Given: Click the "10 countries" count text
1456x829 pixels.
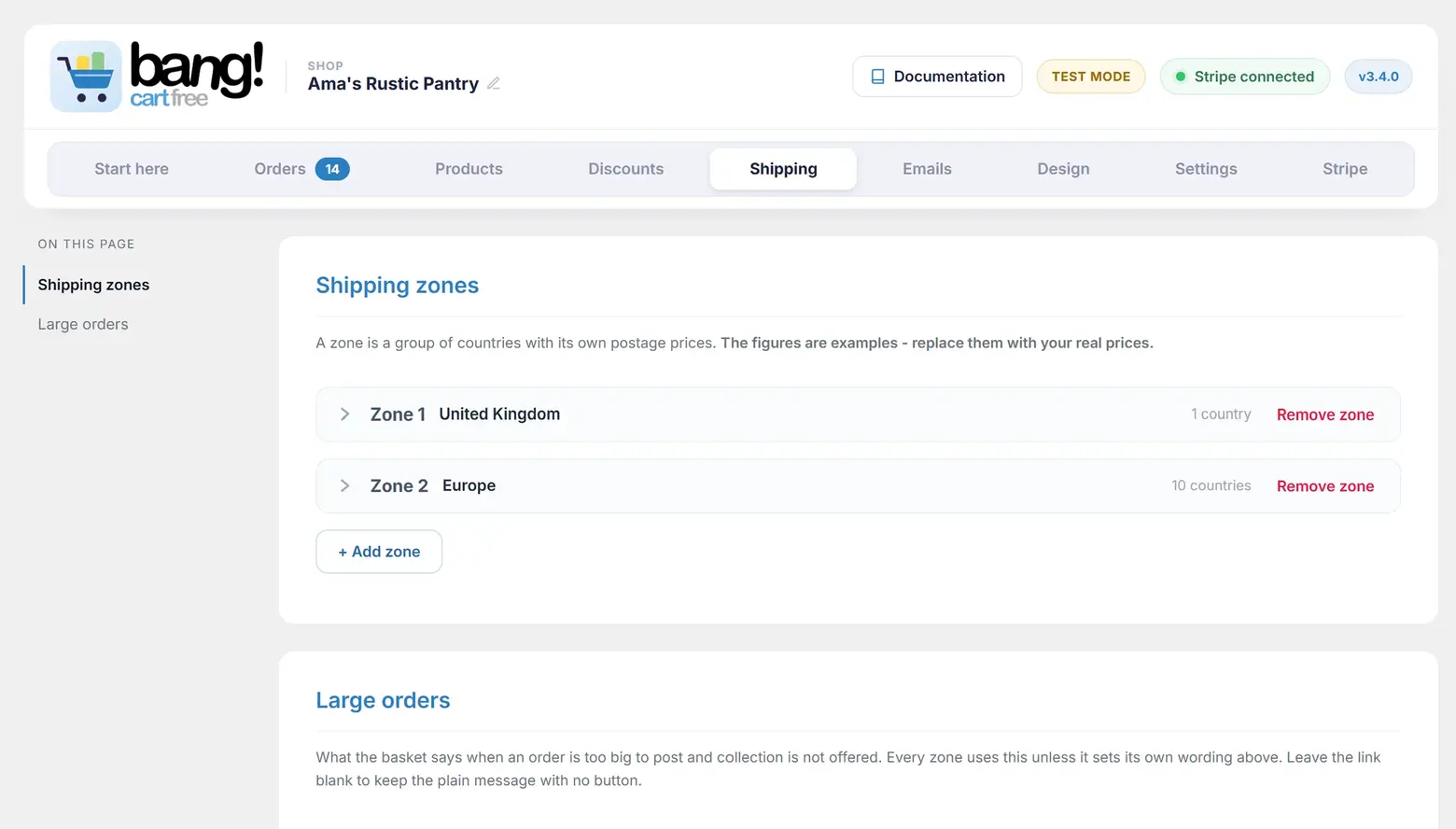Looking at the screenshot, I should coord(1211,485).
